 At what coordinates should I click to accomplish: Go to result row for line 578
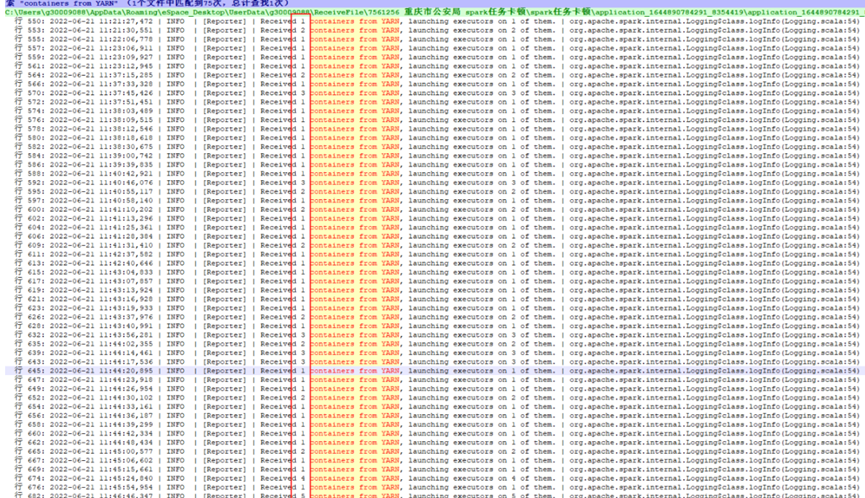click(435, 128)
